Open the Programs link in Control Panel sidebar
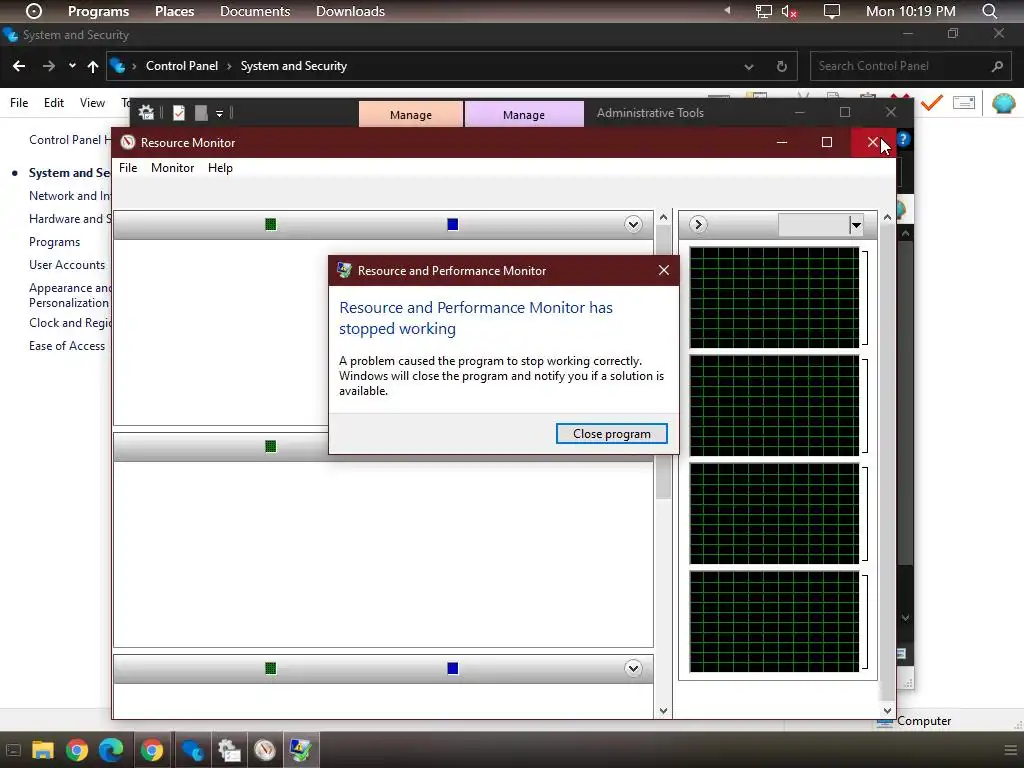The width and height of the screenshot is (1024, 768). click(x=54, y=242)
